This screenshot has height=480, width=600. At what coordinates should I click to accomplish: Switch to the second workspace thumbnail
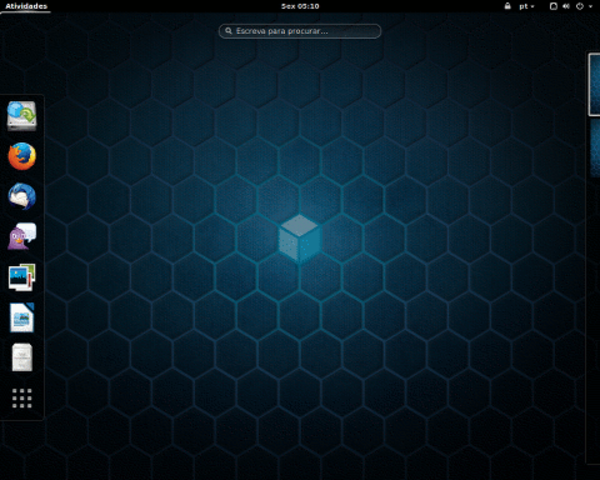pos(595,149)
